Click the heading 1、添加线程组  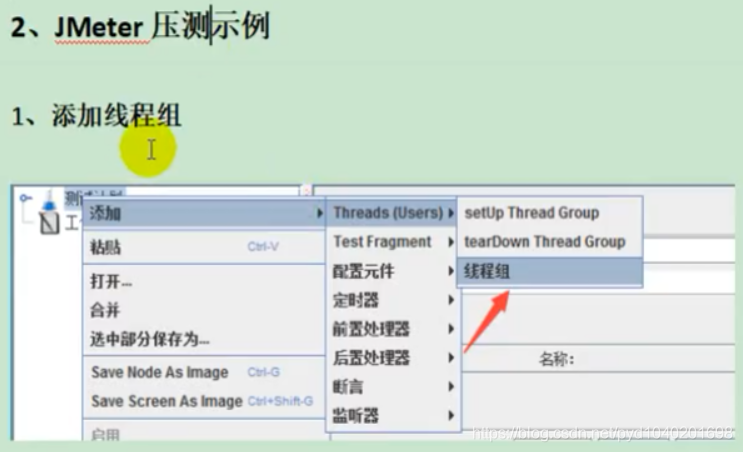(96, 115)
